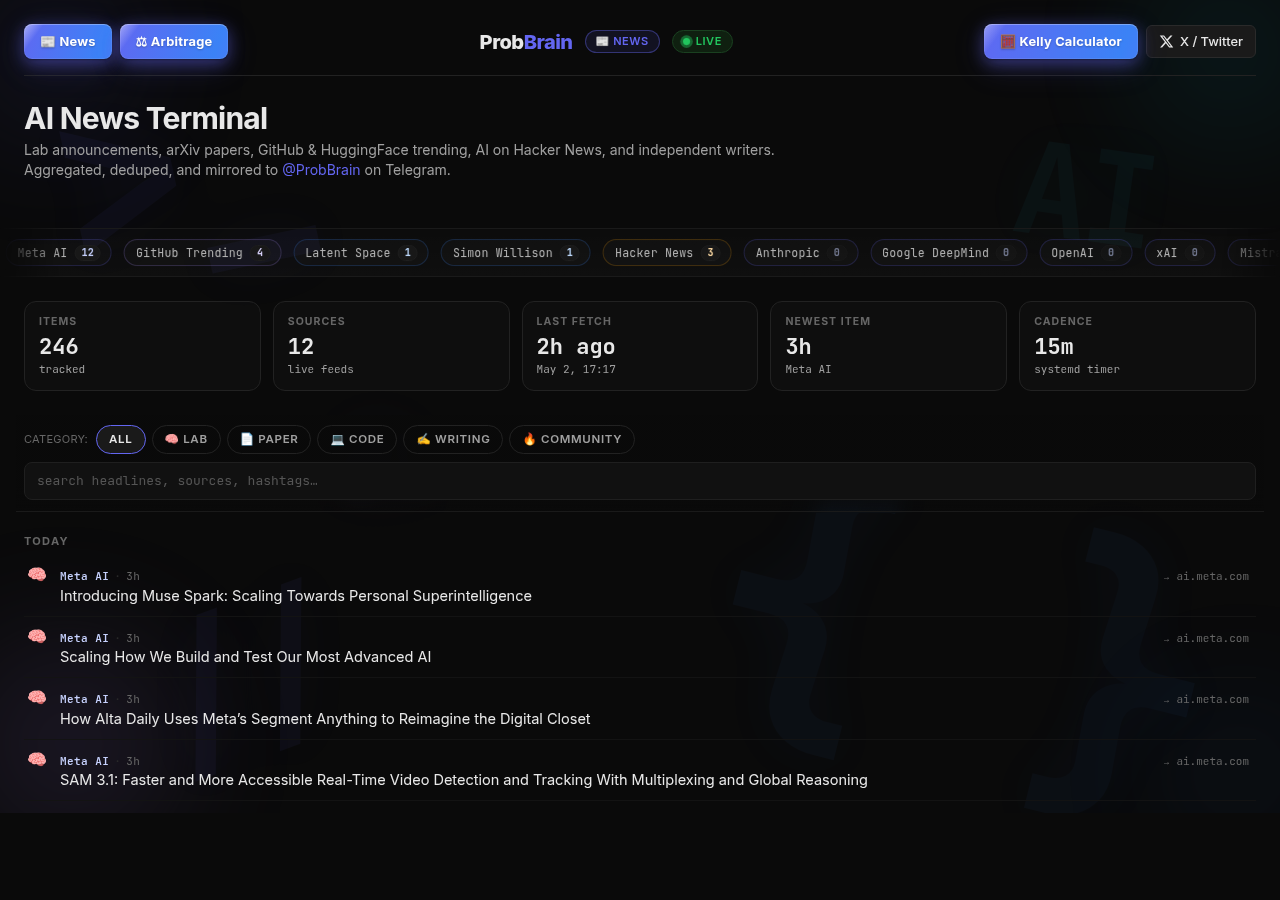
Task: Click Meta AI source label on SAM 3.1 row
Action: [x=84, y=761]
